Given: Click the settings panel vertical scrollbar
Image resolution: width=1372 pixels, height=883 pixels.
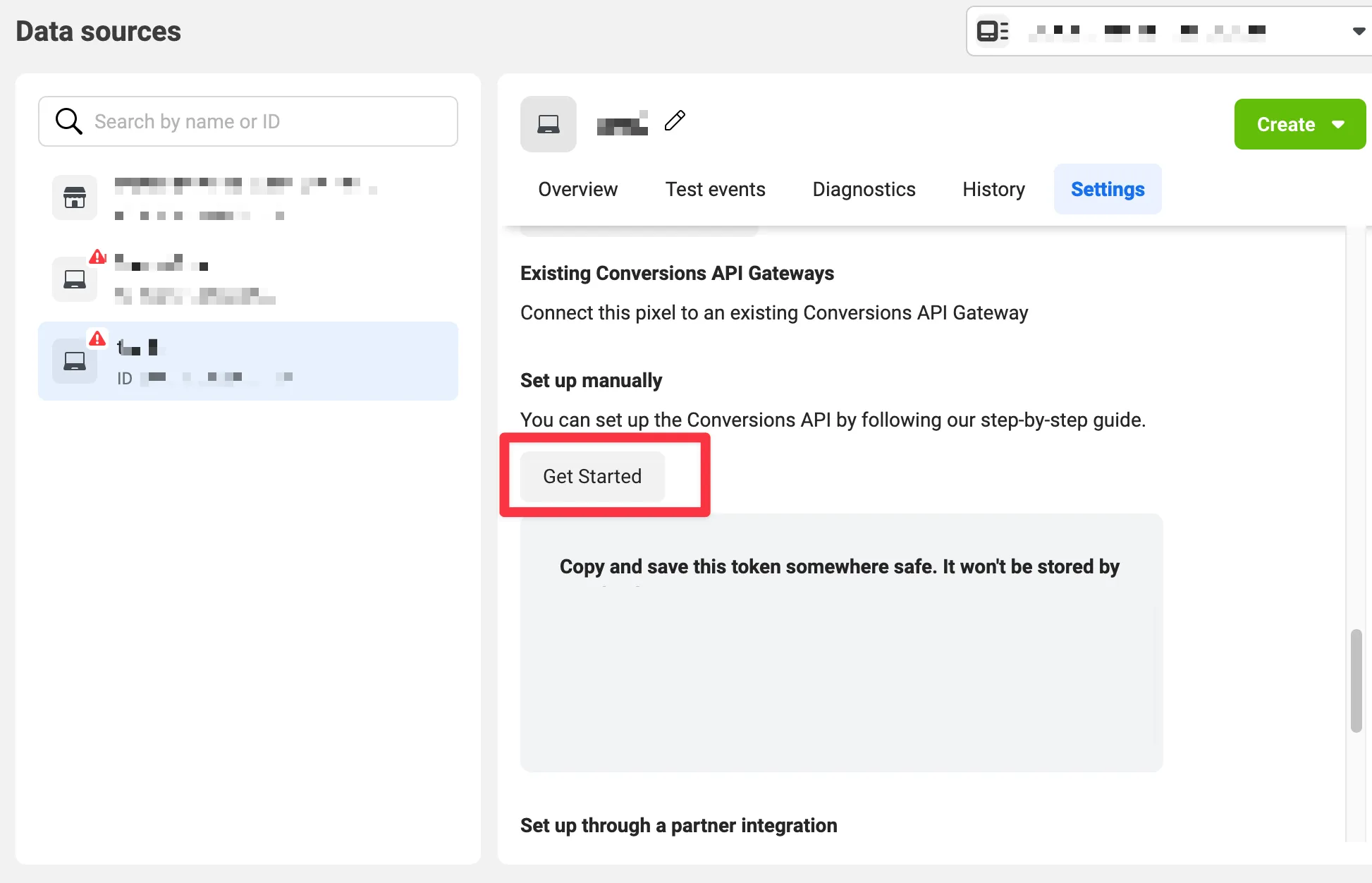Looking at the screenshot, I should tap(1356, 680).
